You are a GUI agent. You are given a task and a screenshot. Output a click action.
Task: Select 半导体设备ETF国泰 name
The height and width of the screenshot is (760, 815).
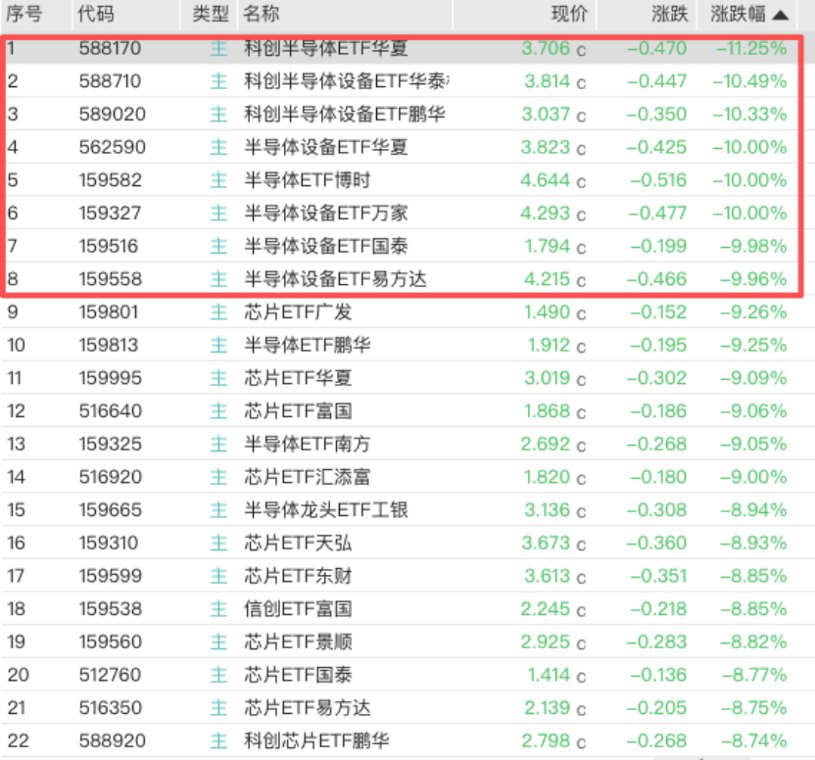[x=326, y=246]
